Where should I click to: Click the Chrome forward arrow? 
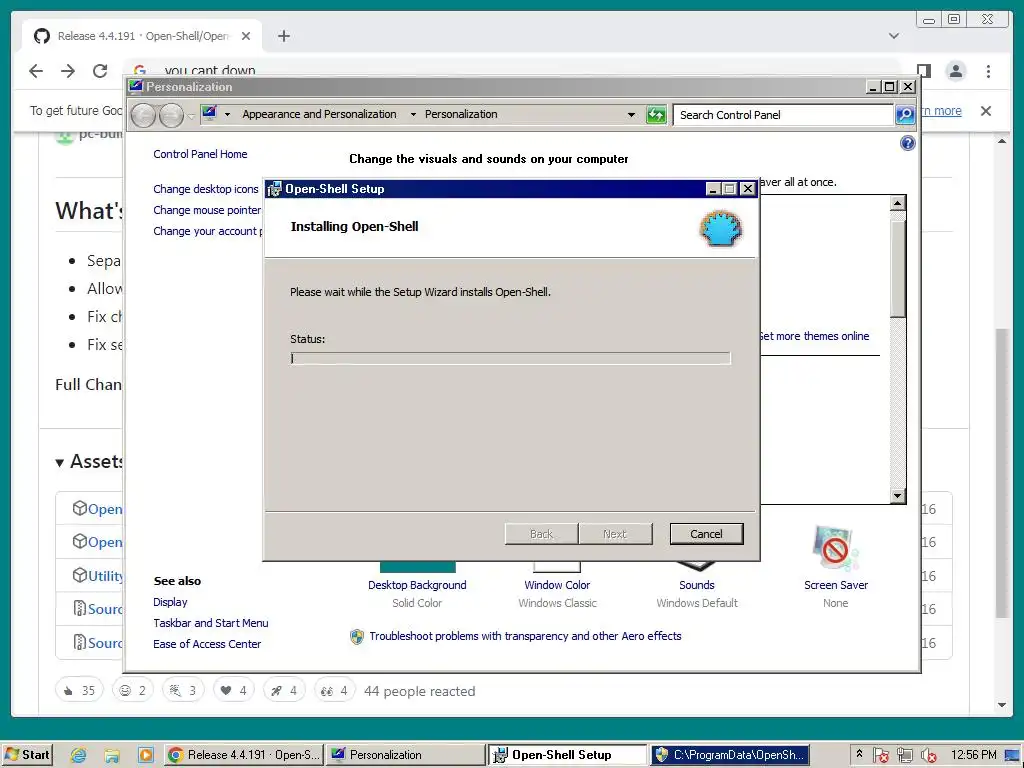tap(68, 71)
